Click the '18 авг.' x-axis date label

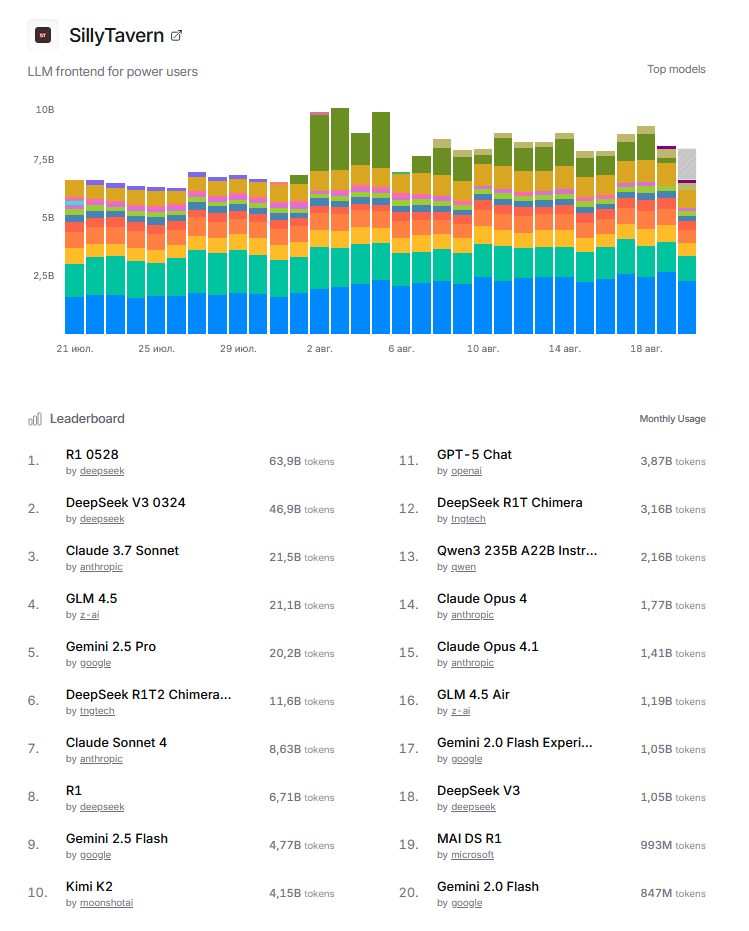646,349
